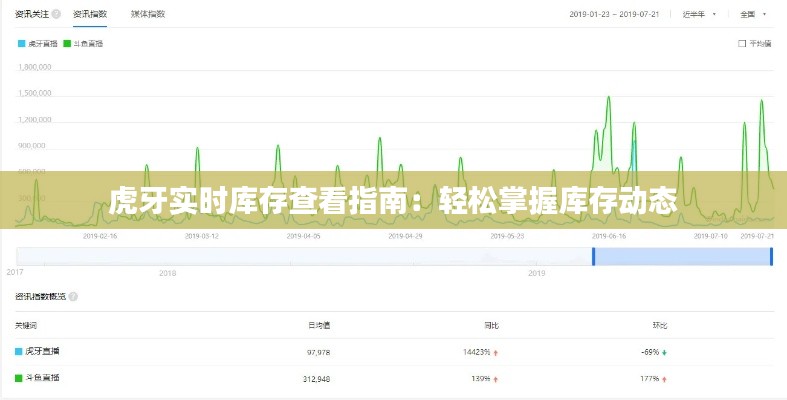Click the right handle of the timeline range selector
Viewport: 787px width, 400px height.
point(771,256)
